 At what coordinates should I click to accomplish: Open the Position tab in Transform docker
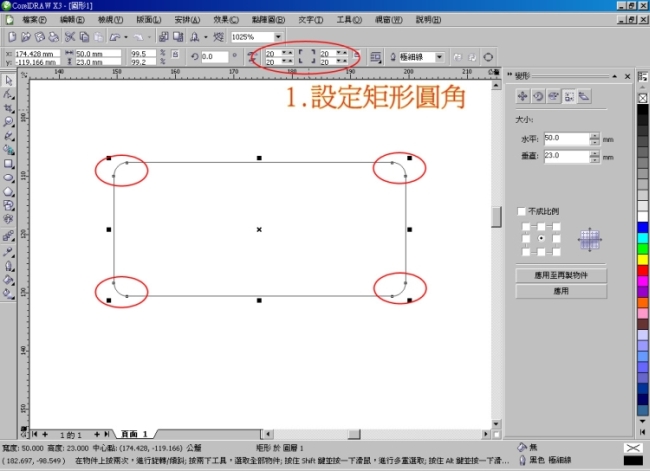(x=522, y=97)
